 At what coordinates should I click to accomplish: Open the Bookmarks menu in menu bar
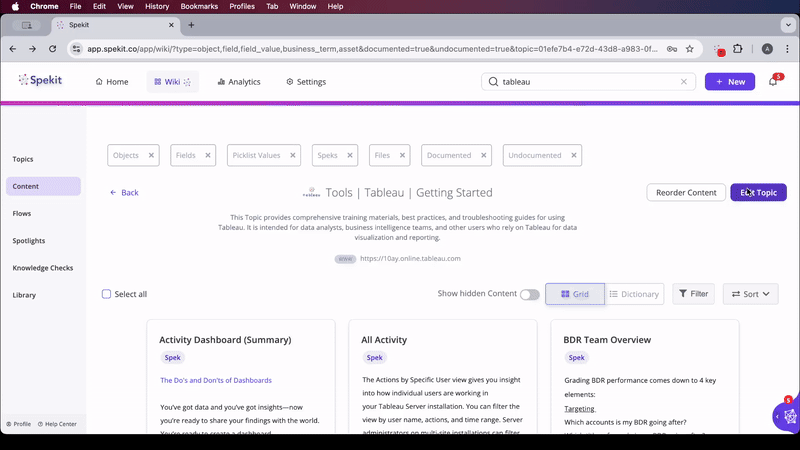199,7
